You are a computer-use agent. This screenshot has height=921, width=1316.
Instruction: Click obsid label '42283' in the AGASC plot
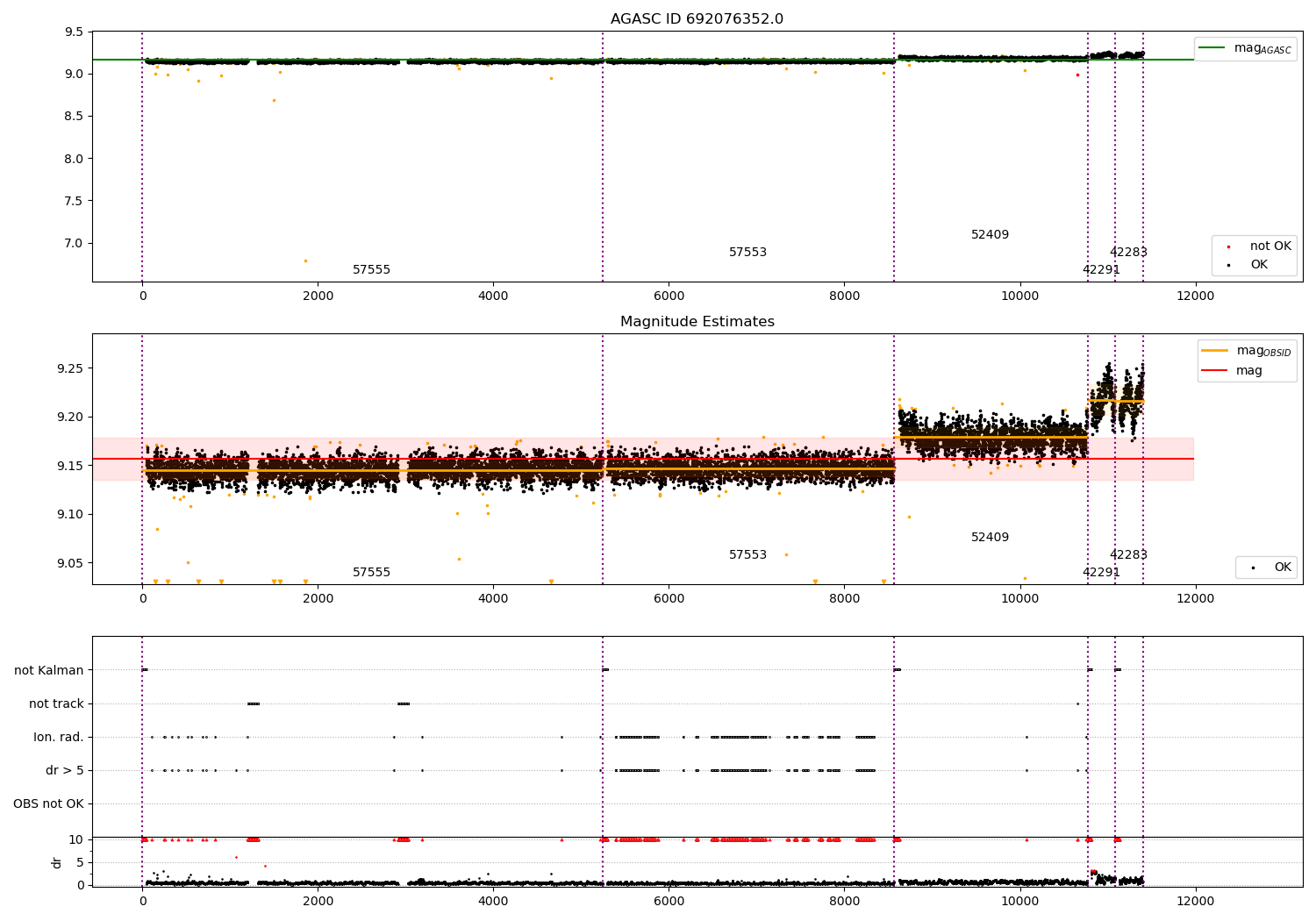pos(1128,253)
